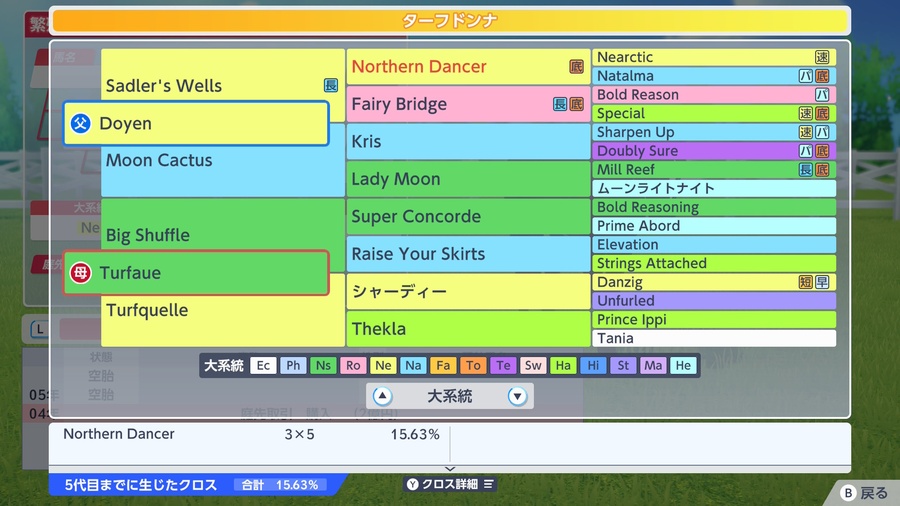The height and width of the screenshot is (506, 900).
Task: Click the early-growth icon on Danzig row
Action: [822, 282]
